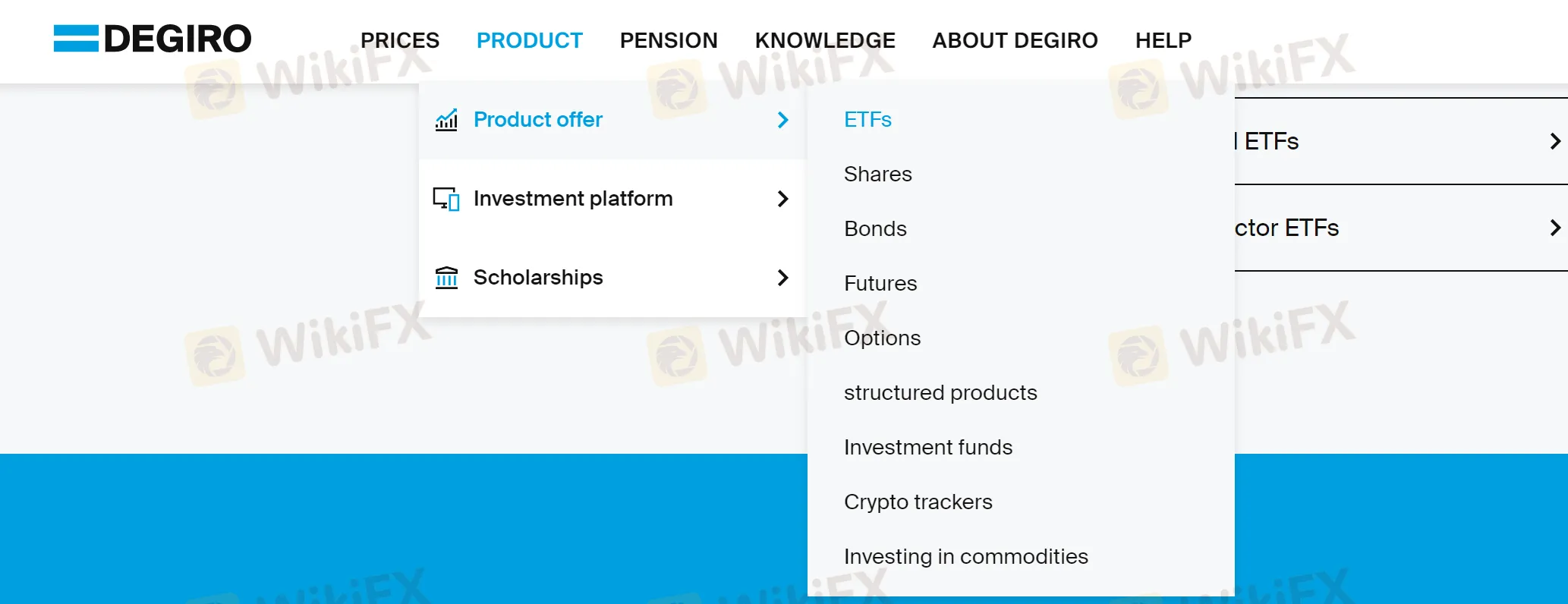Viewport: 1568px width, 604px height.
Task: Click the Product offer chart icon
Action: 446,120
